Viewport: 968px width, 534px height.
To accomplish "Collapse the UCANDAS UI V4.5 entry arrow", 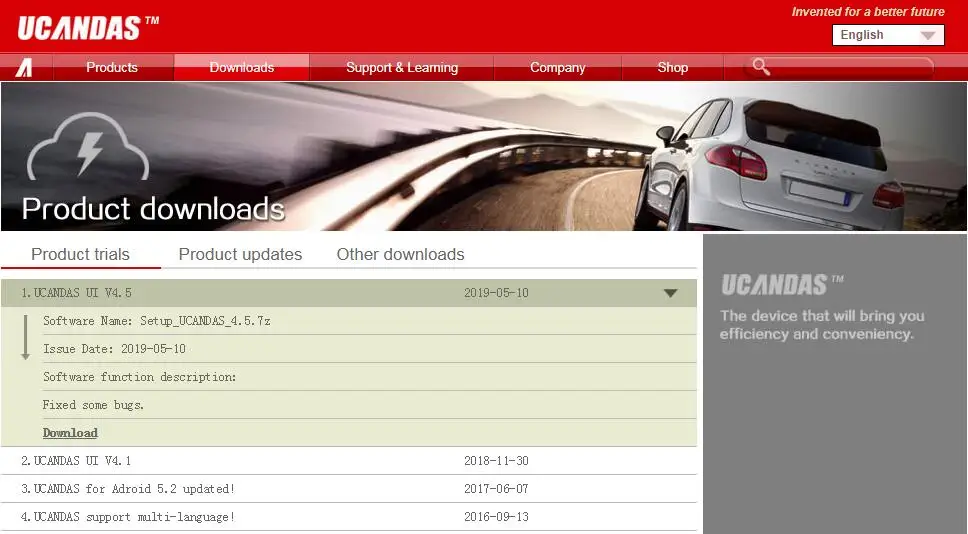I will 670,293.
